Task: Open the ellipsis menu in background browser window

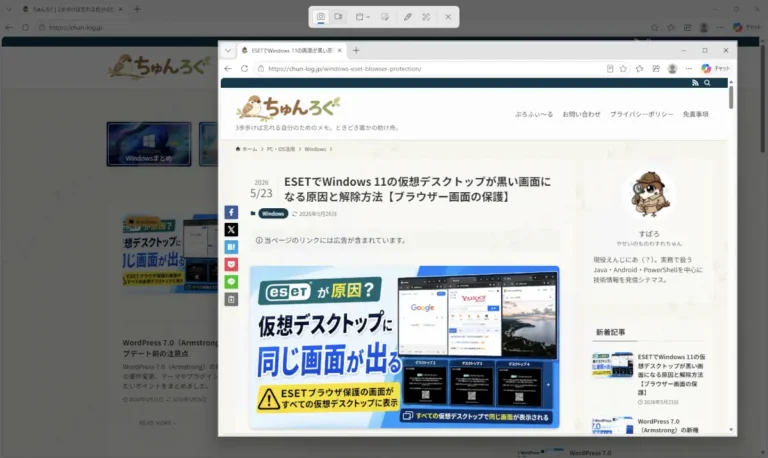Action: pyautogui.click(x=720, y=27)
